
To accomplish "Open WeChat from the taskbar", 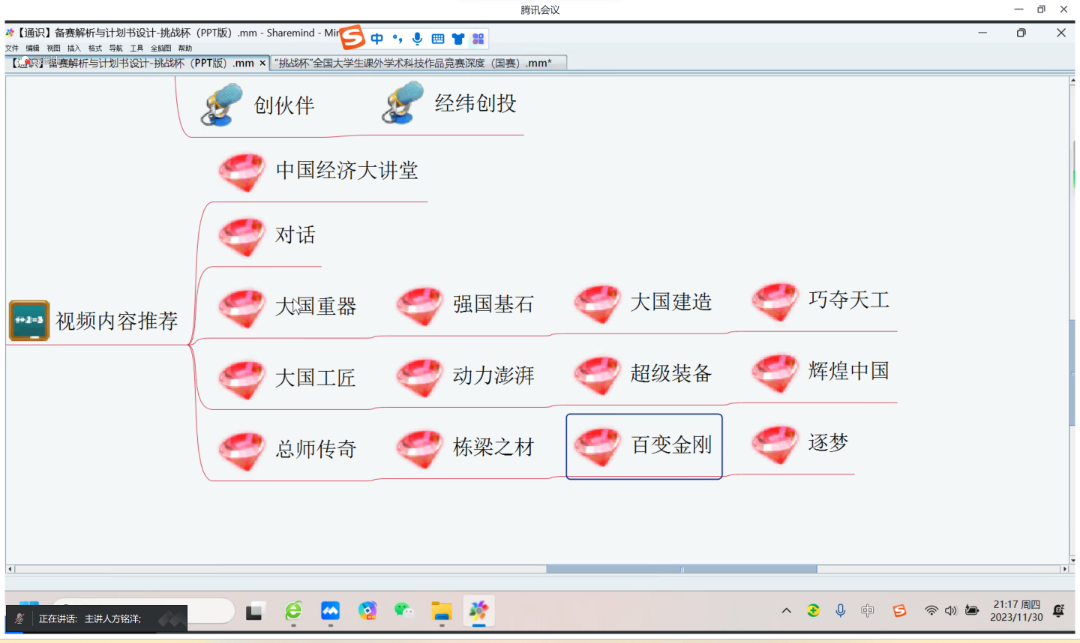I will (404, 610).
